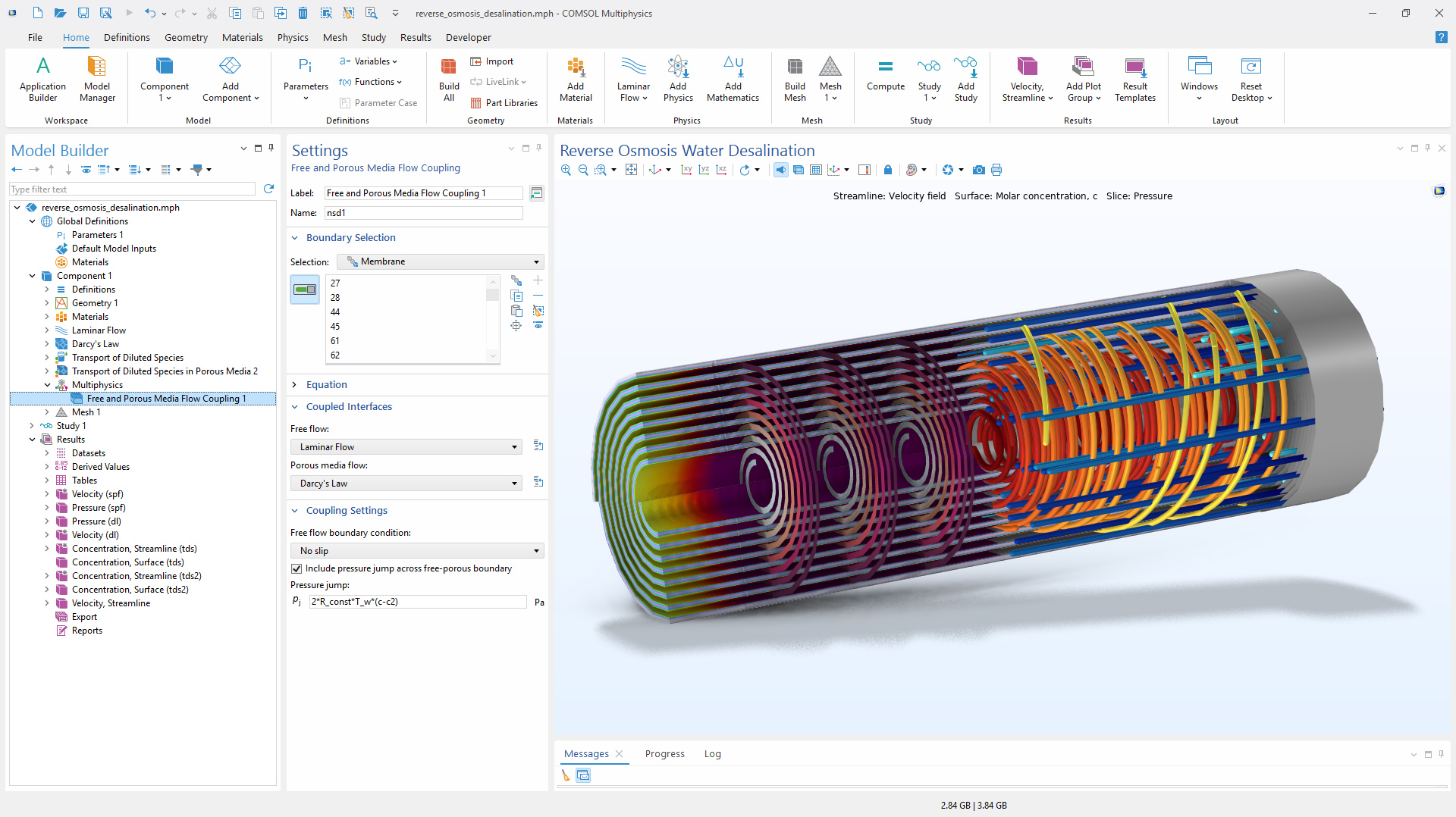Screen dimensions: 1456x817
Task: Open the Physics ribbon tab
Action: point(293,37)
